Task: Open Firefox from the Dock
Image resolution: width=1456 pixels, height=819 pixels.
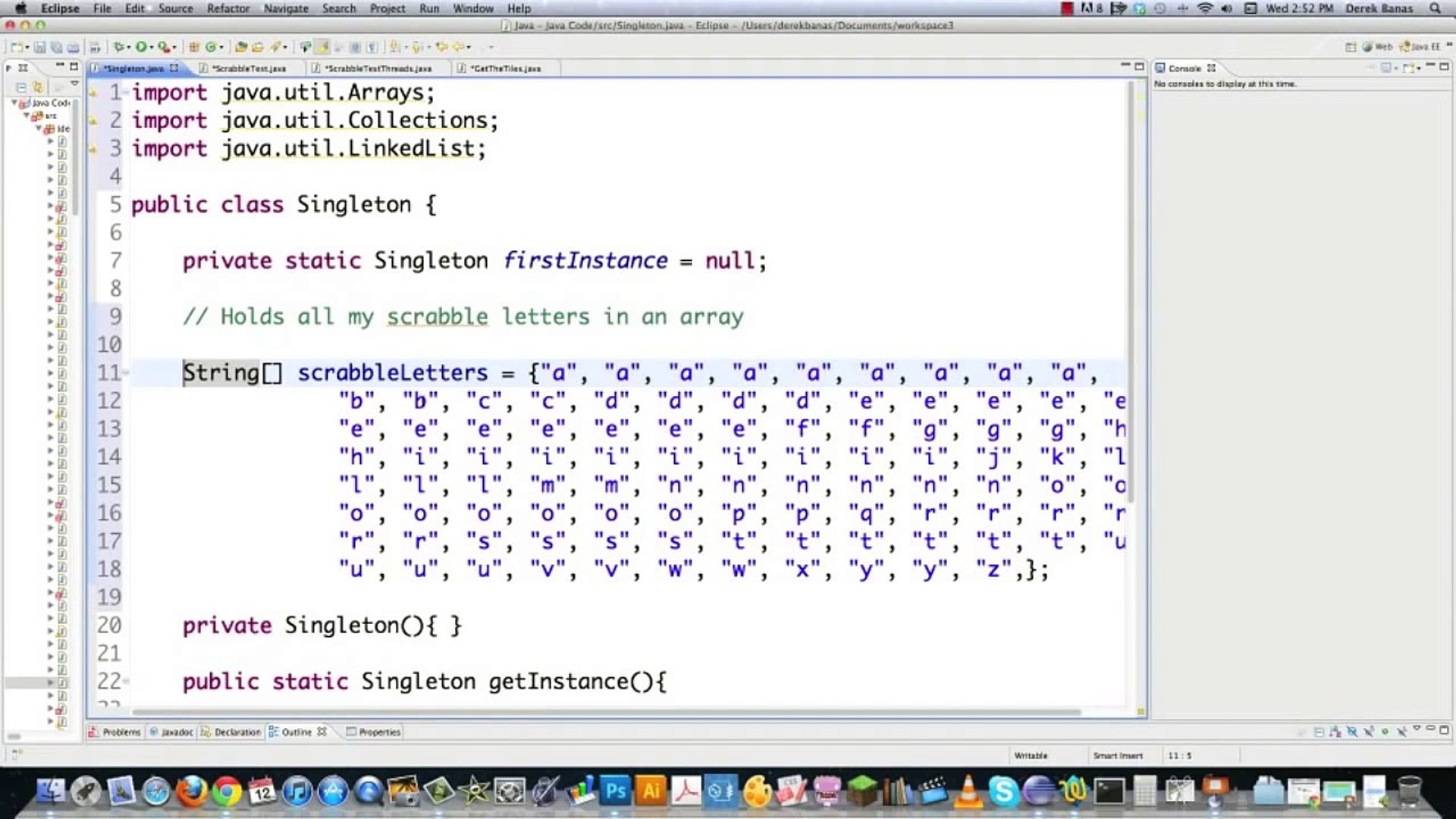Action: [191, 792]
